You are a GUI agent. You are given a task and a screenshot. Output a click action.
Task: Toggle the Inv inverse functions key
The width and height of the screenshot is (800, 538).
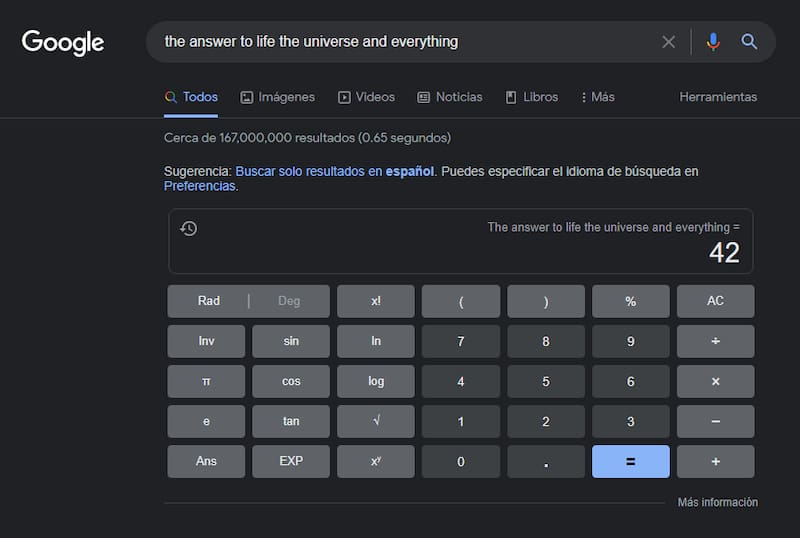(206, 341)
